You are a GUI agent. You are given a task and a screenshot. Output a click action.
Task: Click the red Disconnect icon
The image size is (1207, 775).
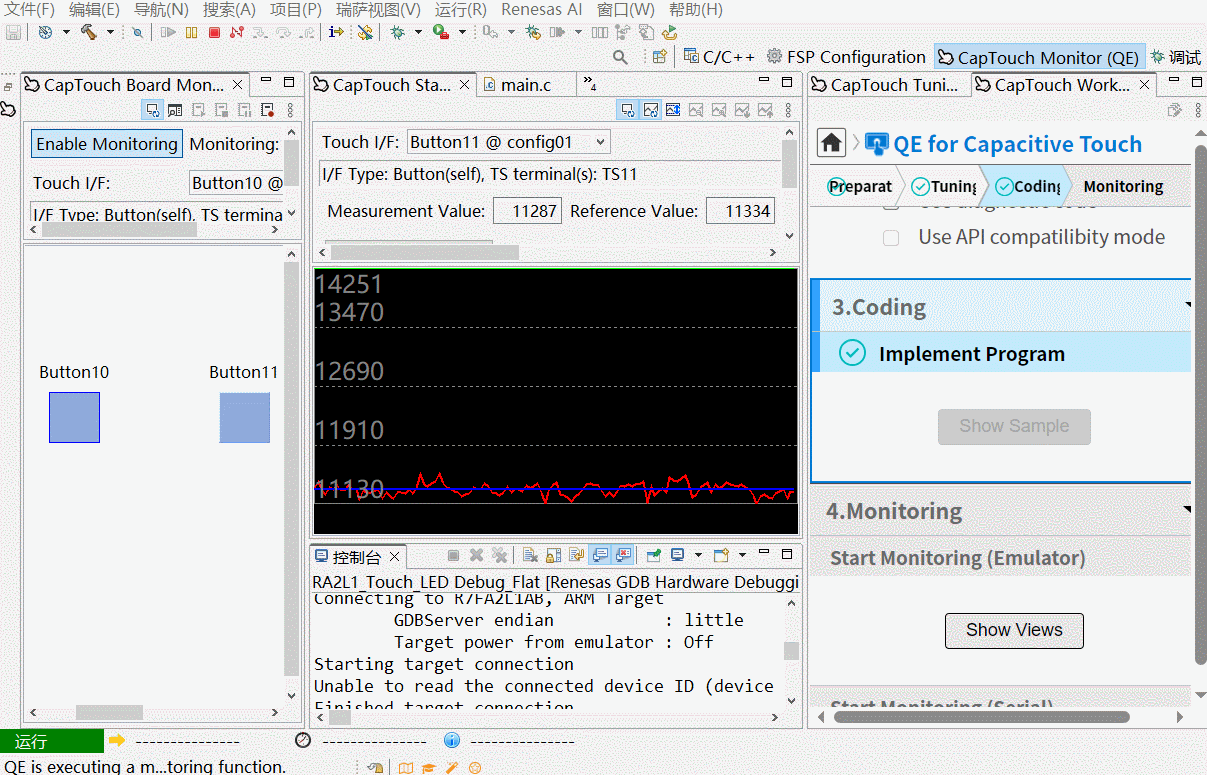pos(237,32)
